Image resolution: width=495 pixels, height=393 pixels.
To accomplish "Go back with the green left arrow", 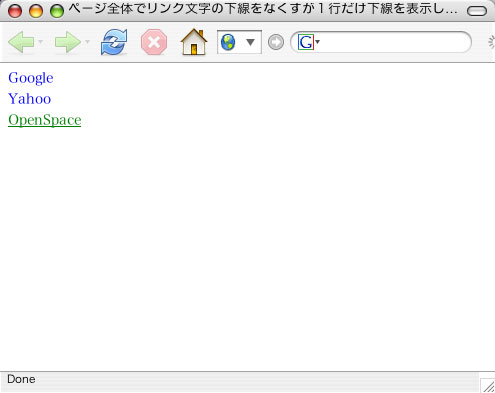I will (21, 42).
